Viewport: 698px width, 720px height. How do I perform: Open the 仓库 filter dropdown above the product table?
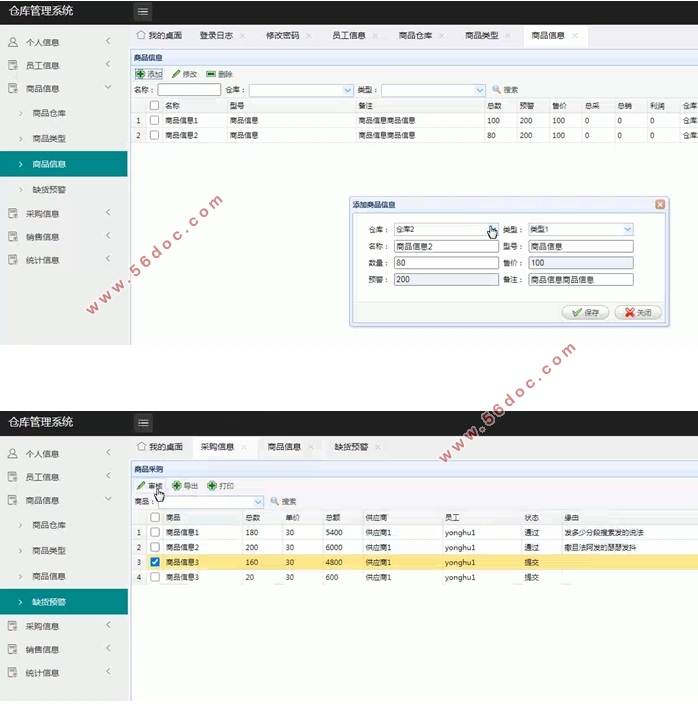click(x=348, y=90)
